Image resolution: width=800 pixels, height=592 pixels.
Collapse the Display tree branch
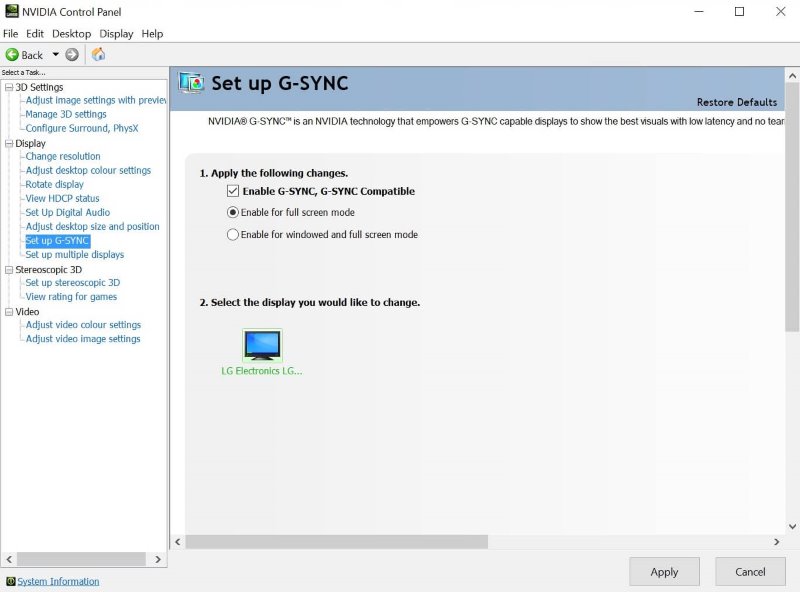click(x=8, y=142)
